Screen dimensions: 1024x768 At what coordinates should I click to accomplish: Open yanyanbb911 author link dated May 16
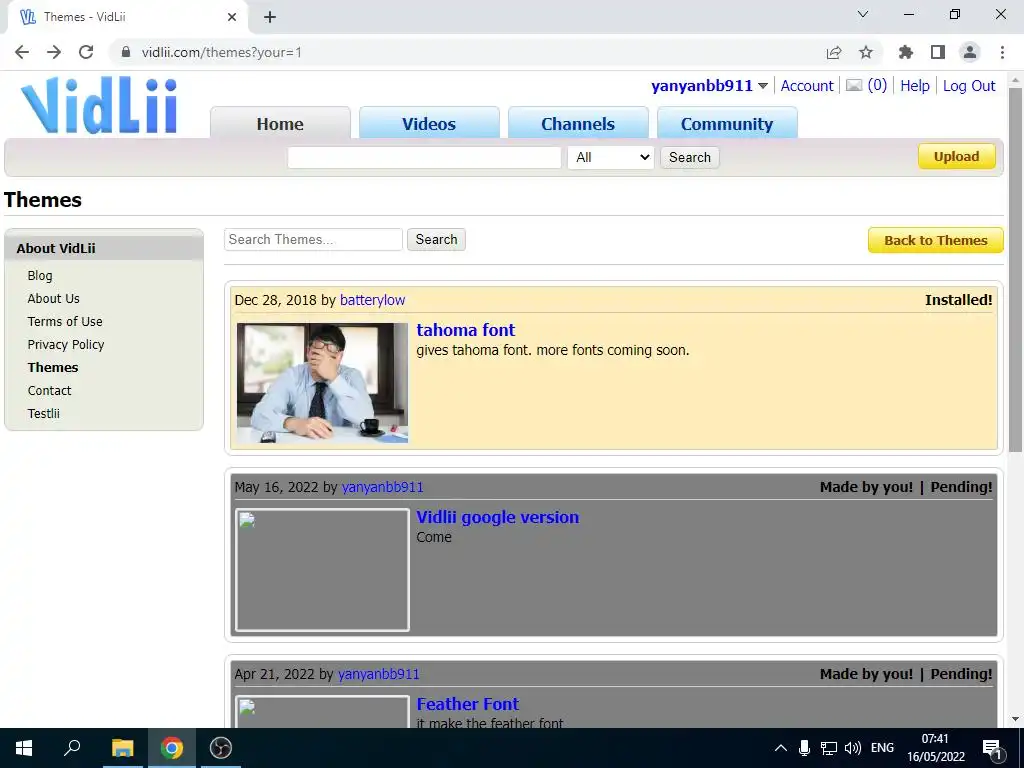[x=382, y=487]
